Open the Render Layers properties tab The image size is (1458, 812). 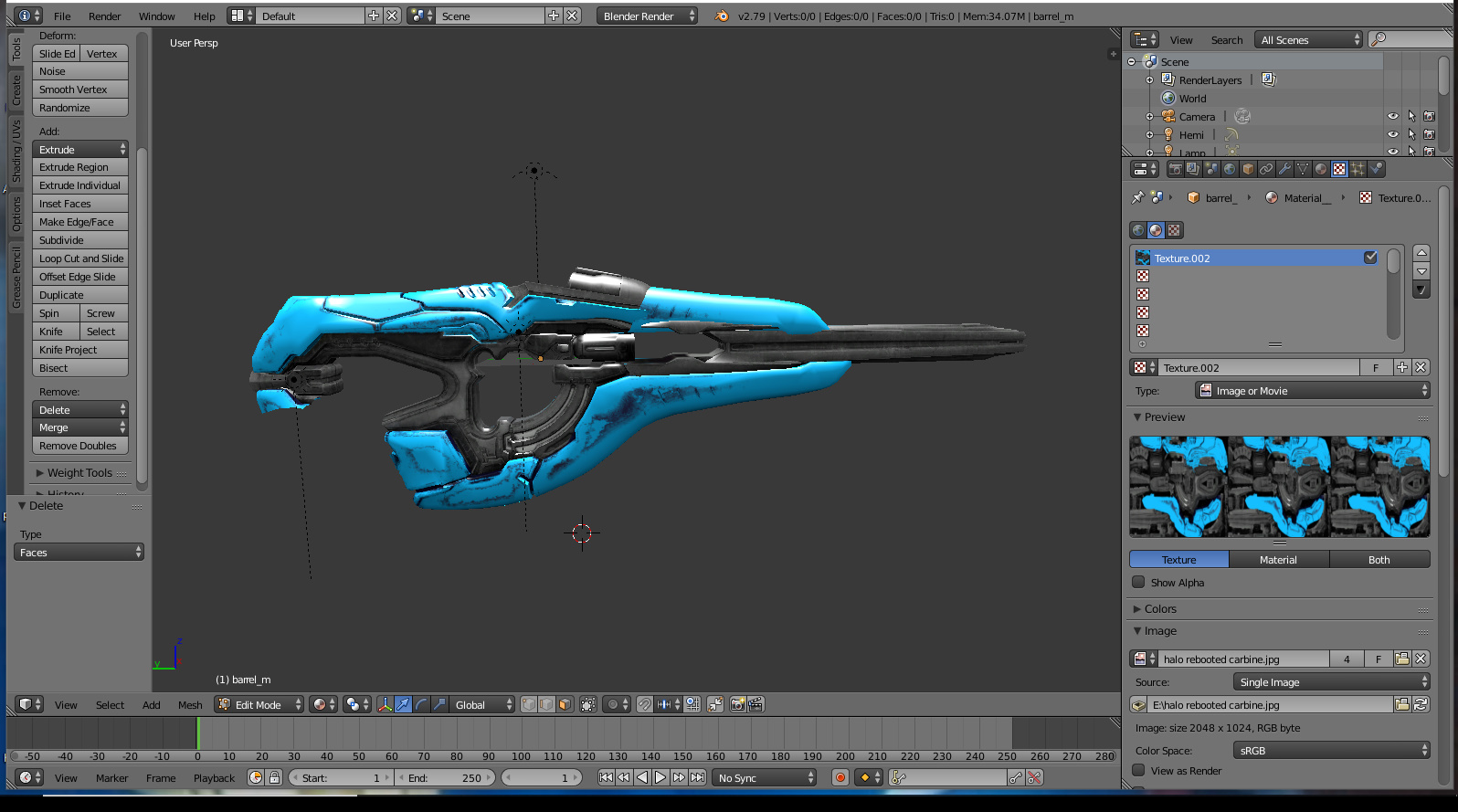pyautogui.click(x=1193, y=169)
